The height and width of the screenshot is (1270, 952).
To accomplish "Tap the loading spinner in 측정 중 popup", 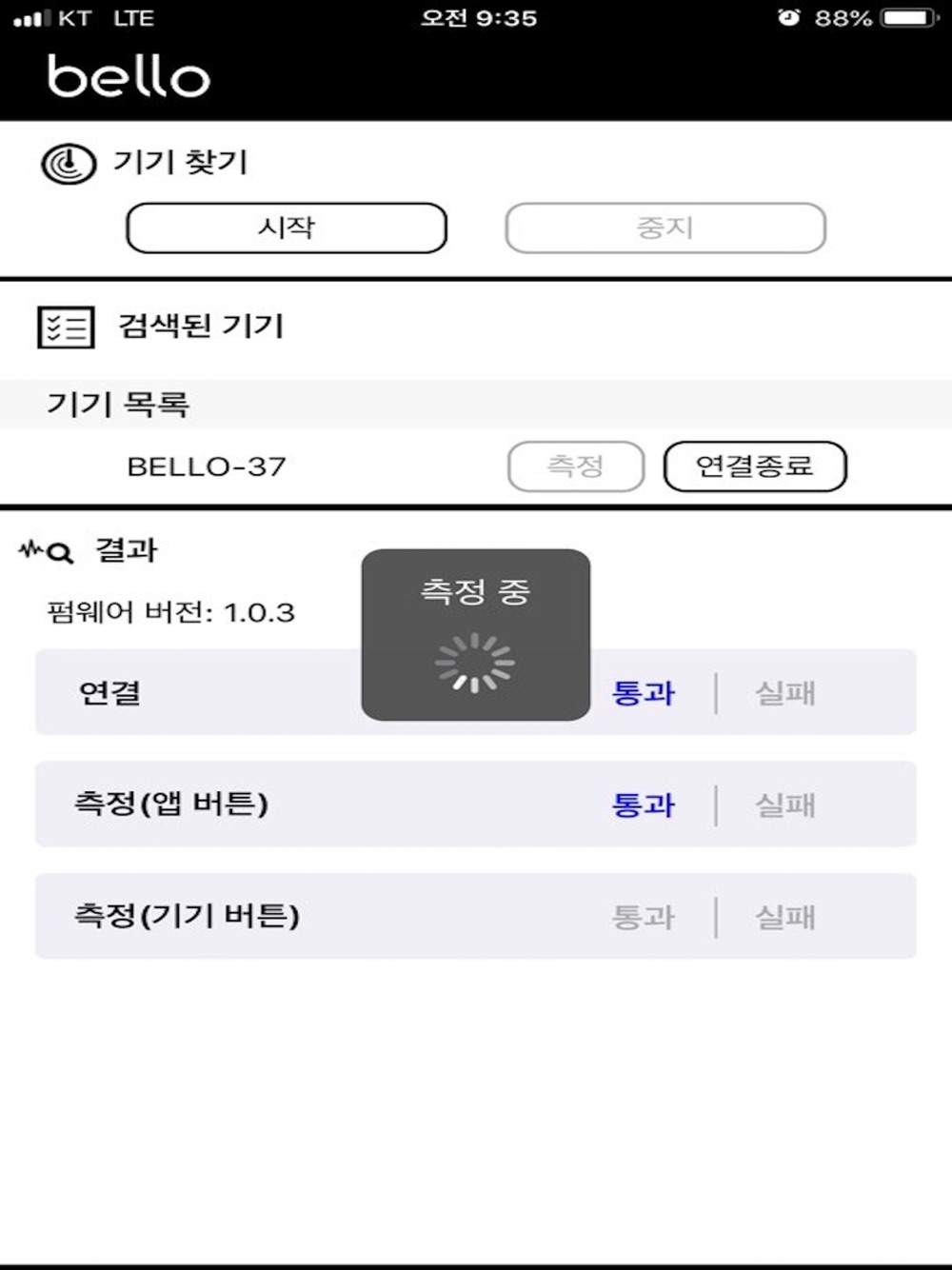I will point(474,663).
